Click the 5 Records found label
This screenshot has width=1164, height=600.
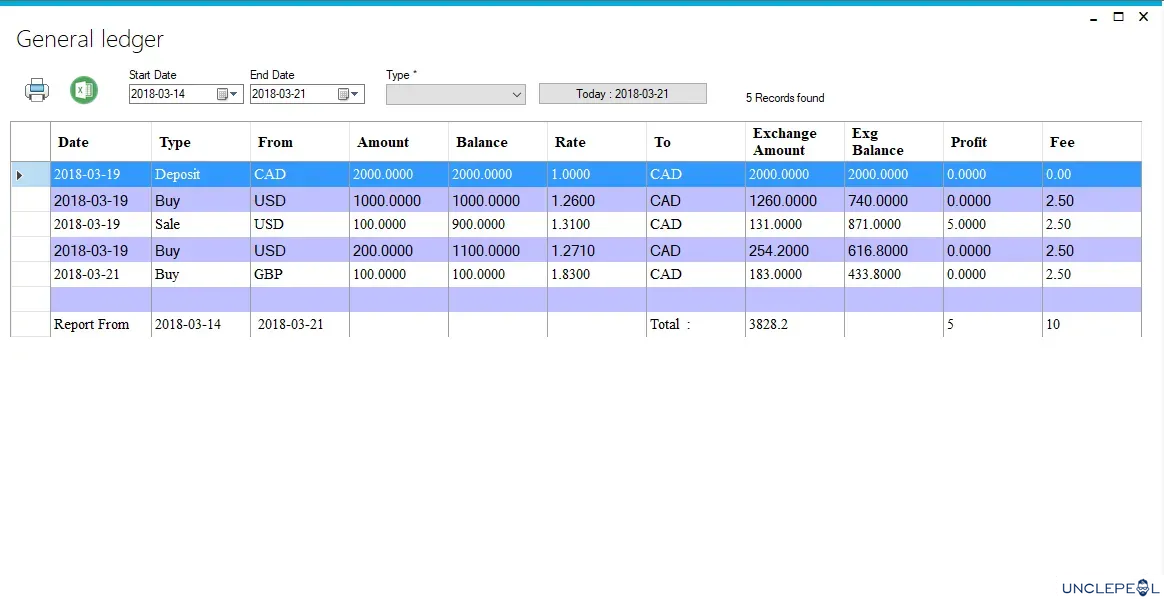pyautogui.click(x=785, y=98)
